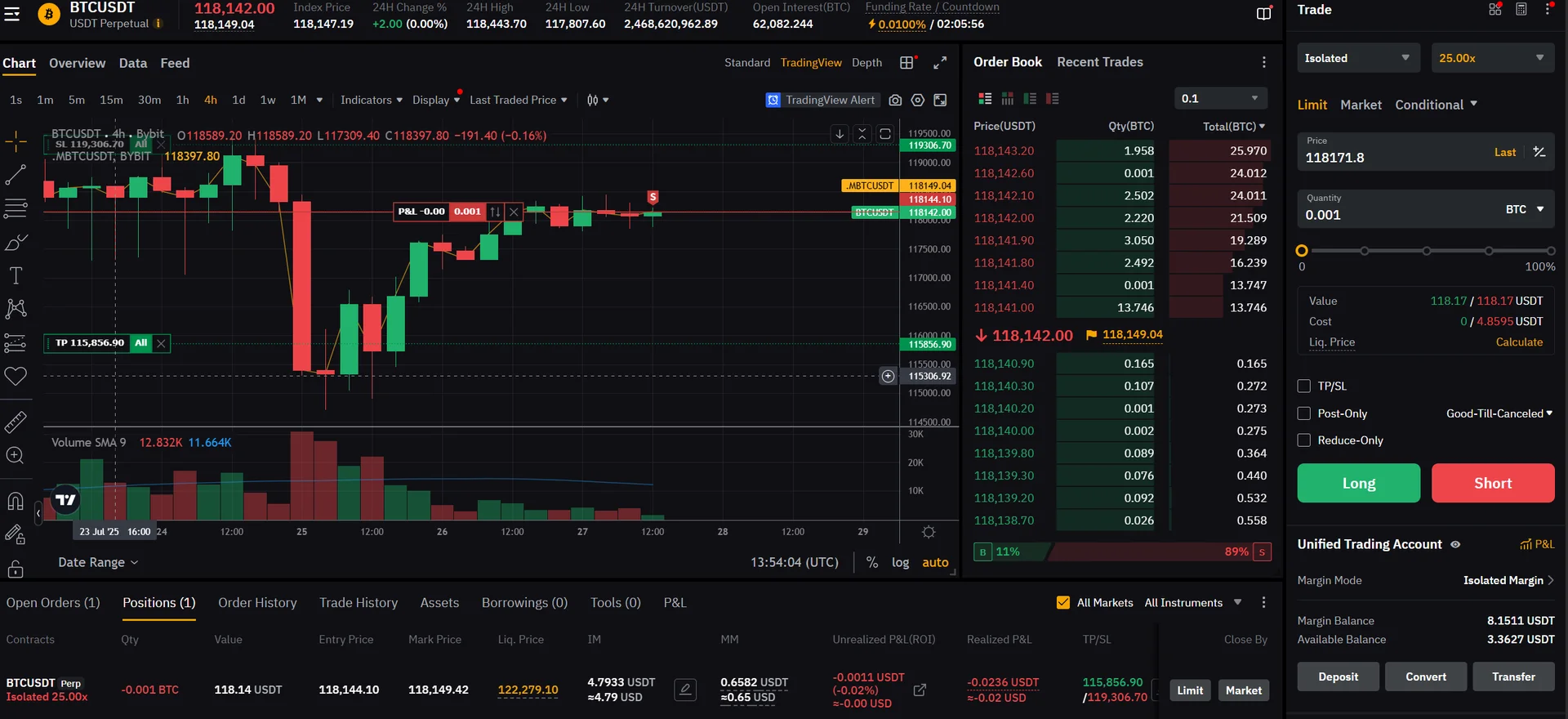Set the quantity slider to the 100% node
1568x719 pixels.
tap(1551, 251)
